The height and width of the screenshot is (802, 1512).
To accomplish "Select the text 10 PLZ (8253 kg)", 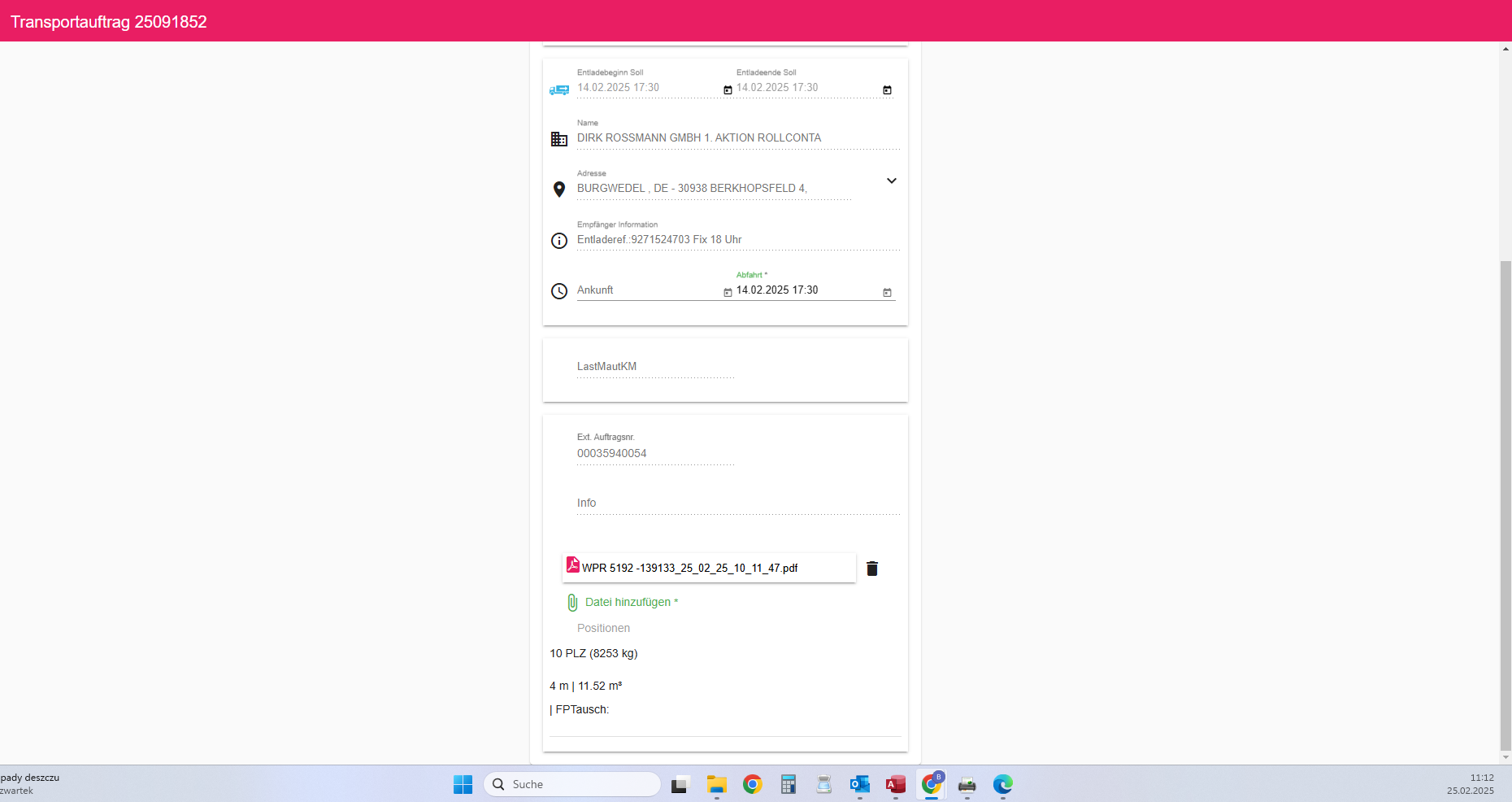I will 593,653.
